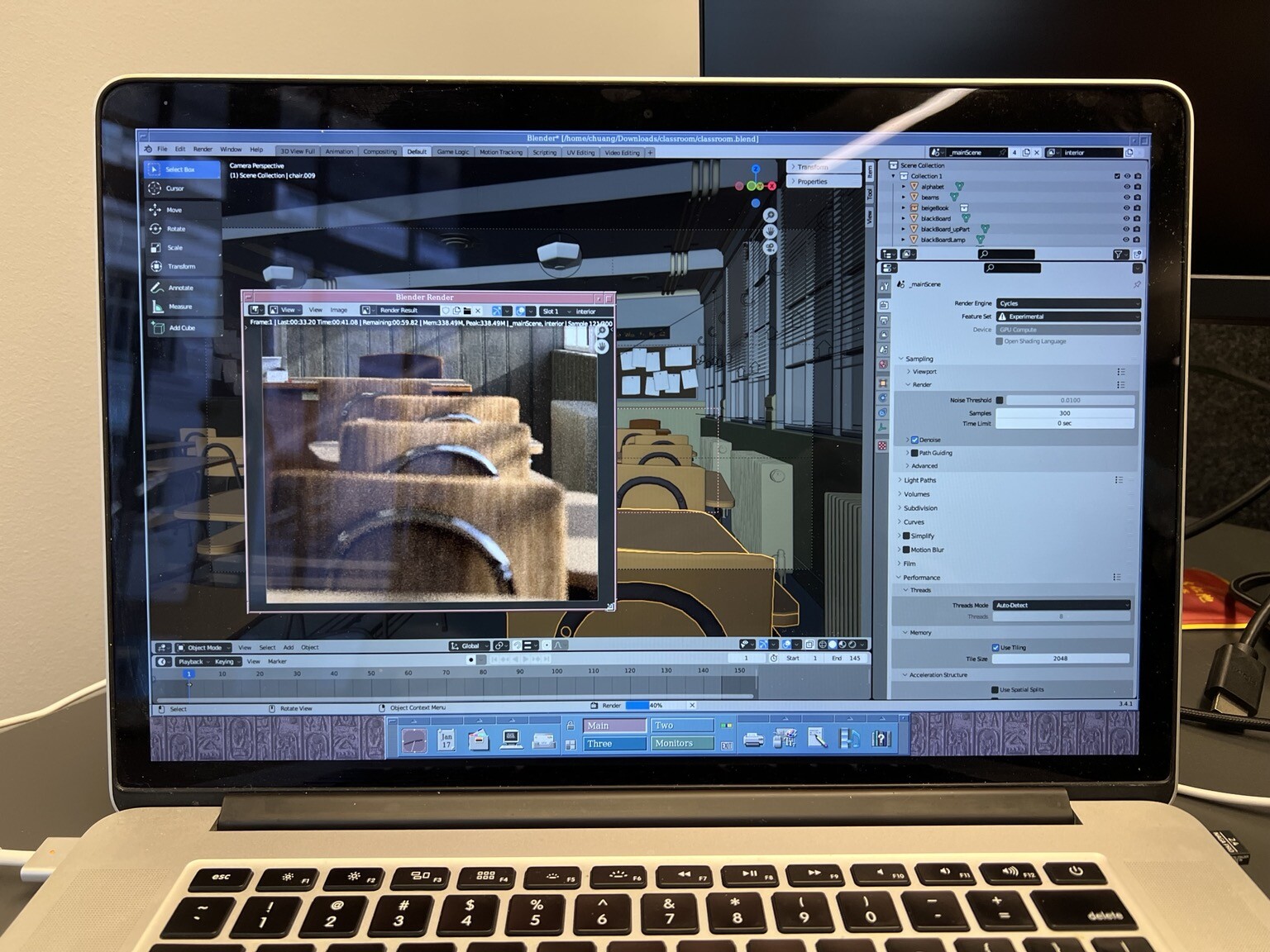1270x952 pixels.
Task: Select the Scale tool
Action: point(182,248)
